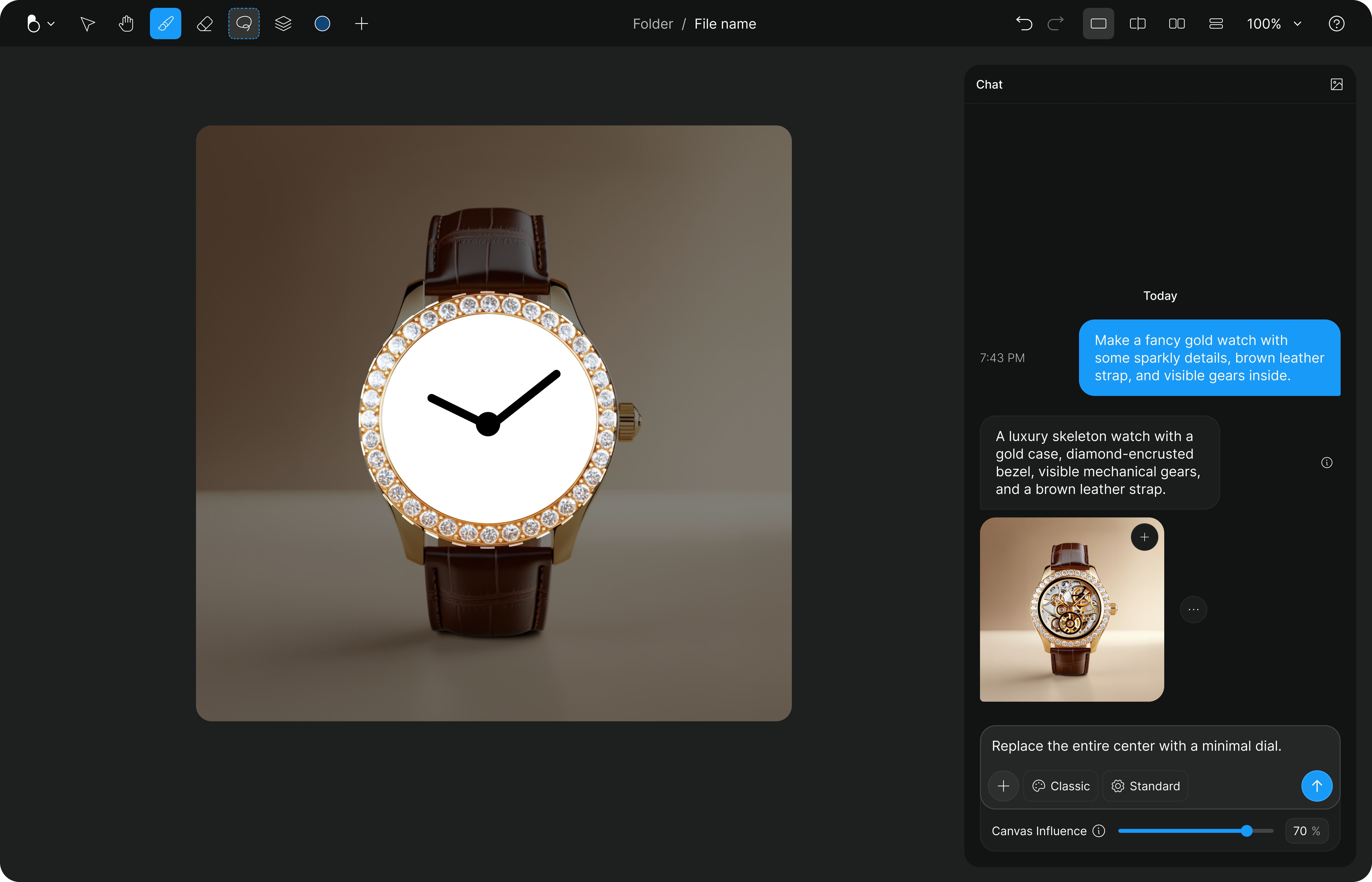Open the layers panel
The width and height of the screenshot is (1372, 882).
coord(283,24)
